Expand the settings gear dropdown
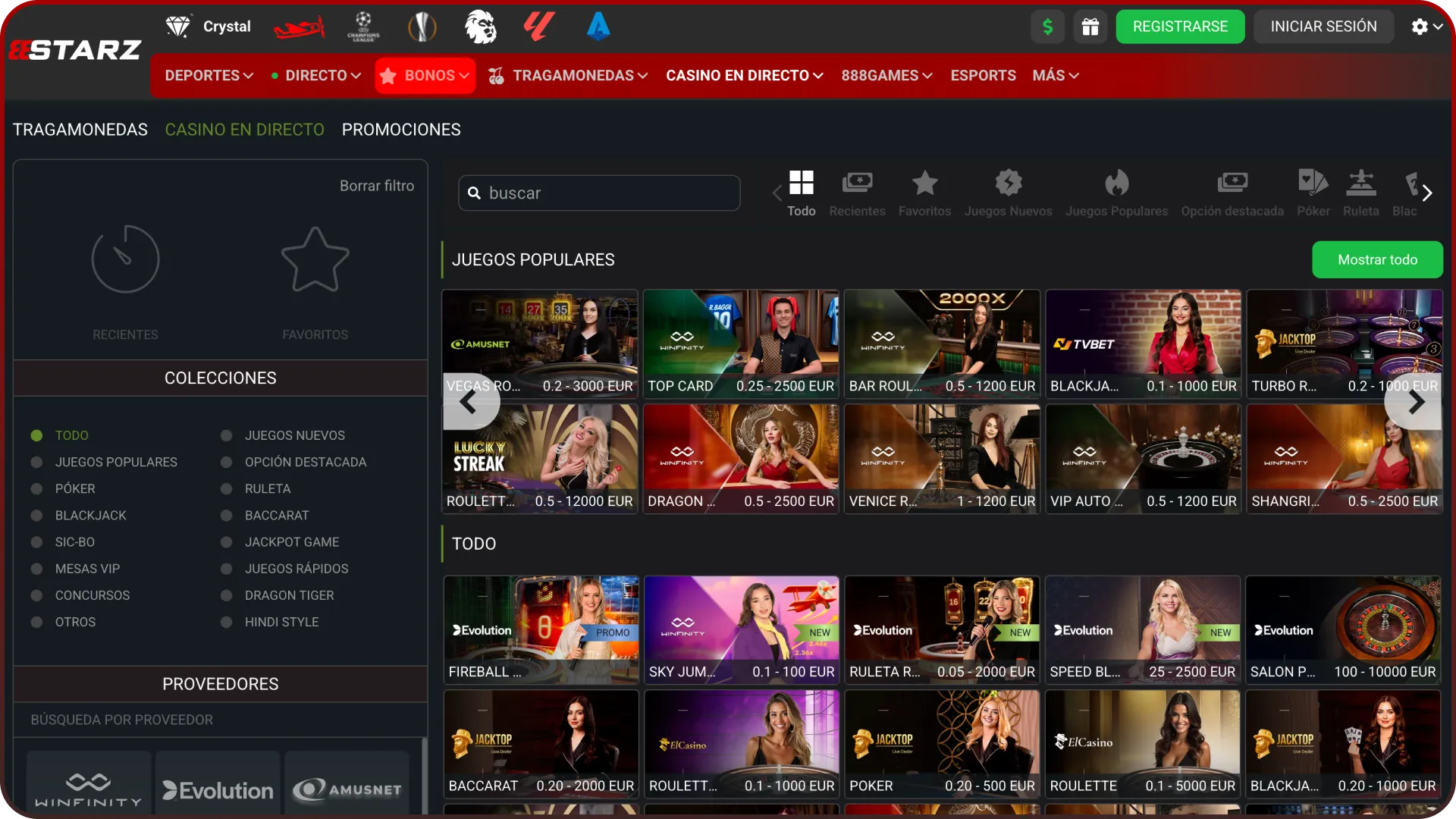 (x=1426, y=27)
